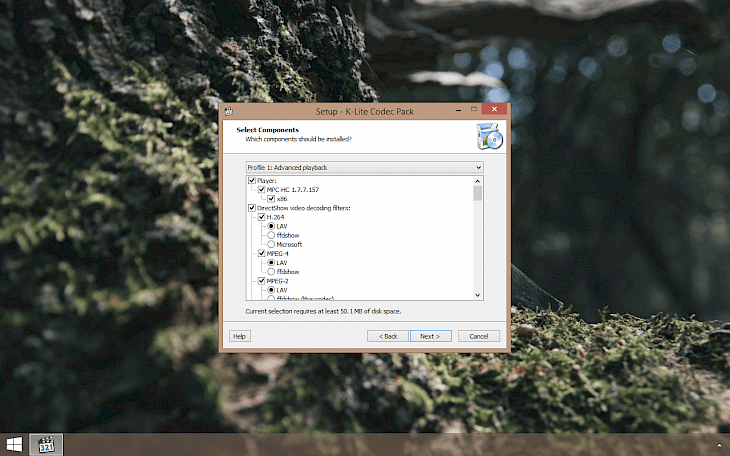Click the component list scroll up arrow
730x456 pixels.
pos(478,181)
